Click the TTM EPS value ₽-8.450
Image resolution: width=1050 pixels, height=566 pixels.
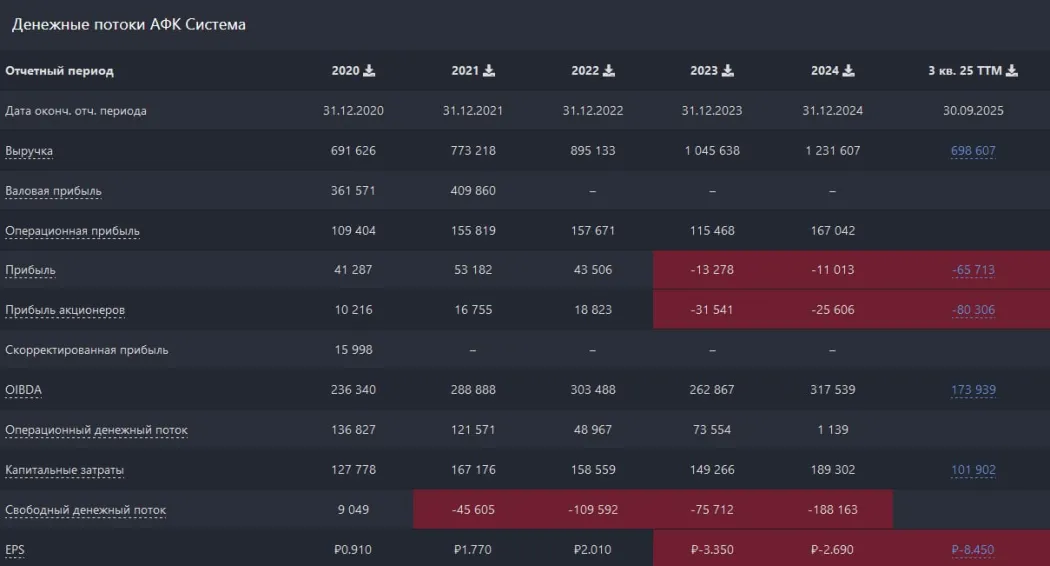[x=973, y=550]
